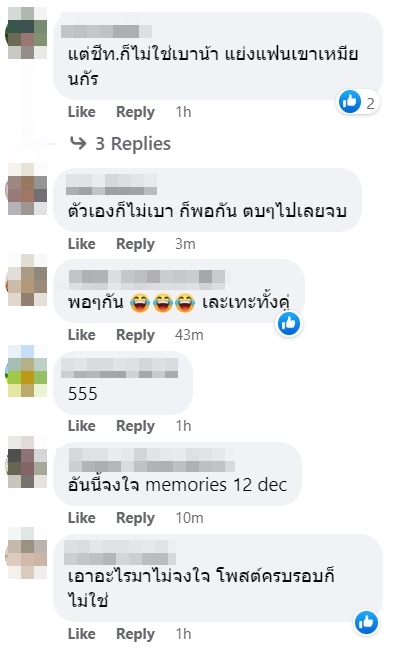Reply to the comment posted 43m ago

(x=135, y=335)
